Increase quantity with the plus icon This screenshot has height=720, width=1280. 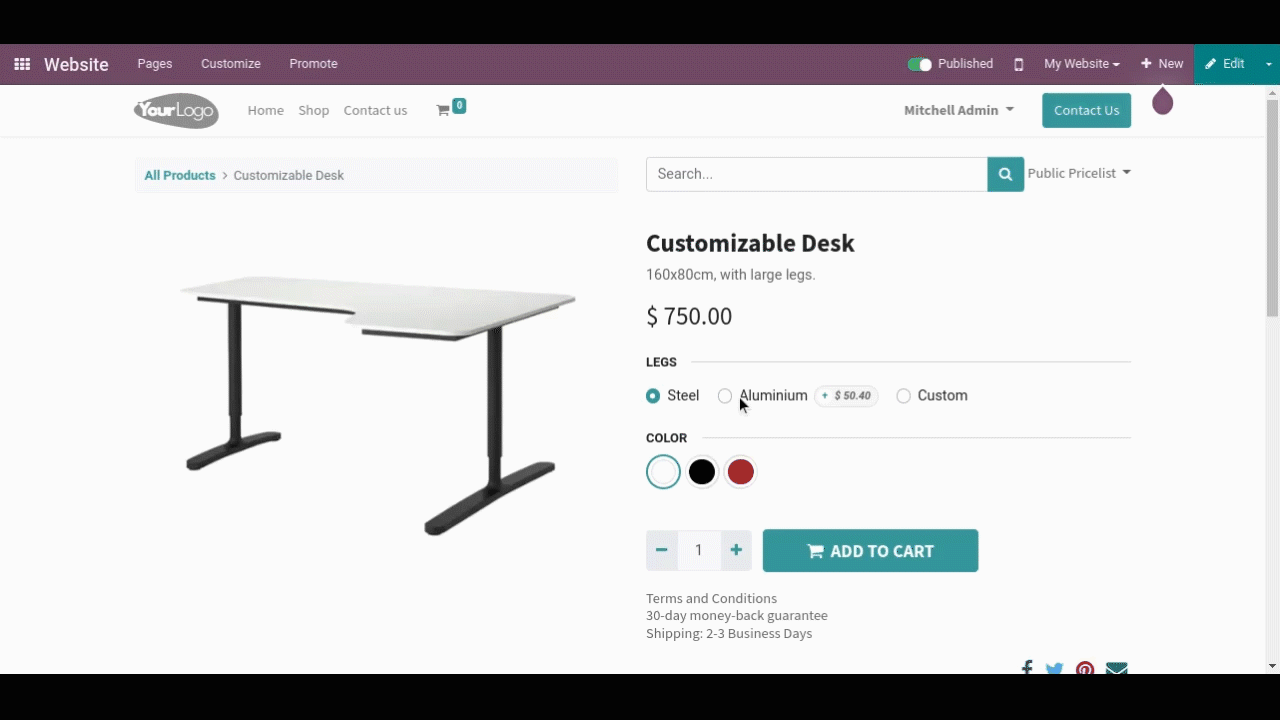point(736,550)
